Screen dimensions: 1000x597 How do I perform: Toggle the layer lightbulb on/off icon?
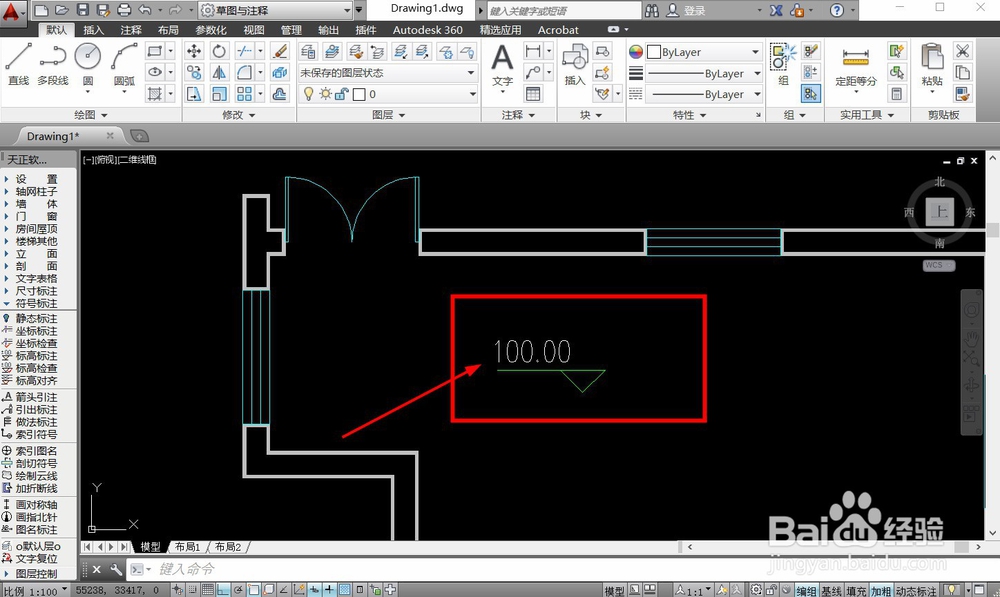[x=309, y=94]
